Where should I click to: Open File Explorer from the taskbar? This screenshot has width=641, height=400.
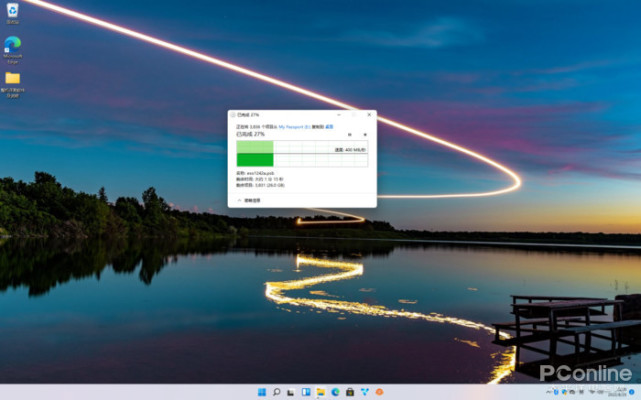(320, 392)
